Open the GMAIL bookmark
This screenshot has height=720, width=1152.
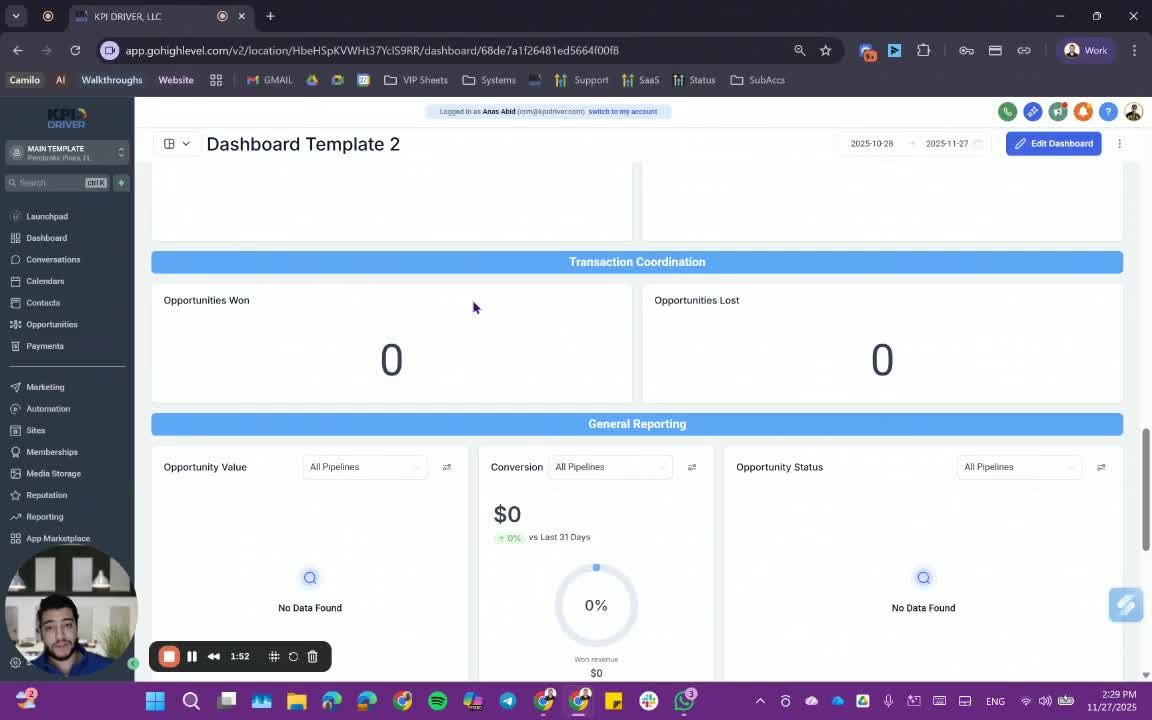coord(269,80)
